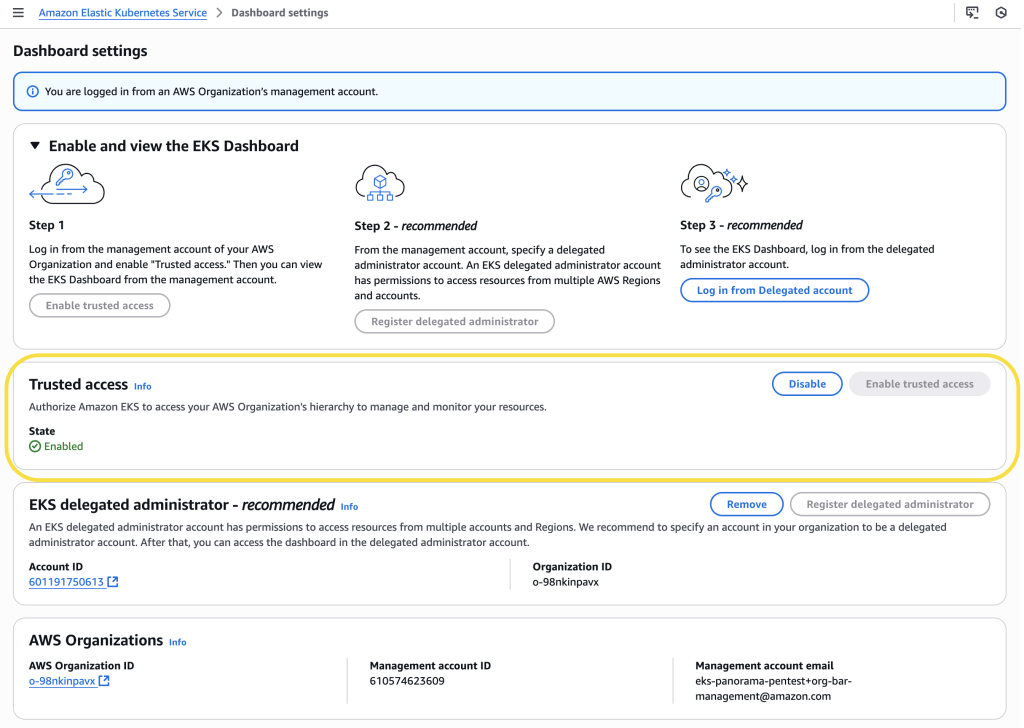
Task: Click Register delegated administrator under Step 2
Action: (454, 321)
